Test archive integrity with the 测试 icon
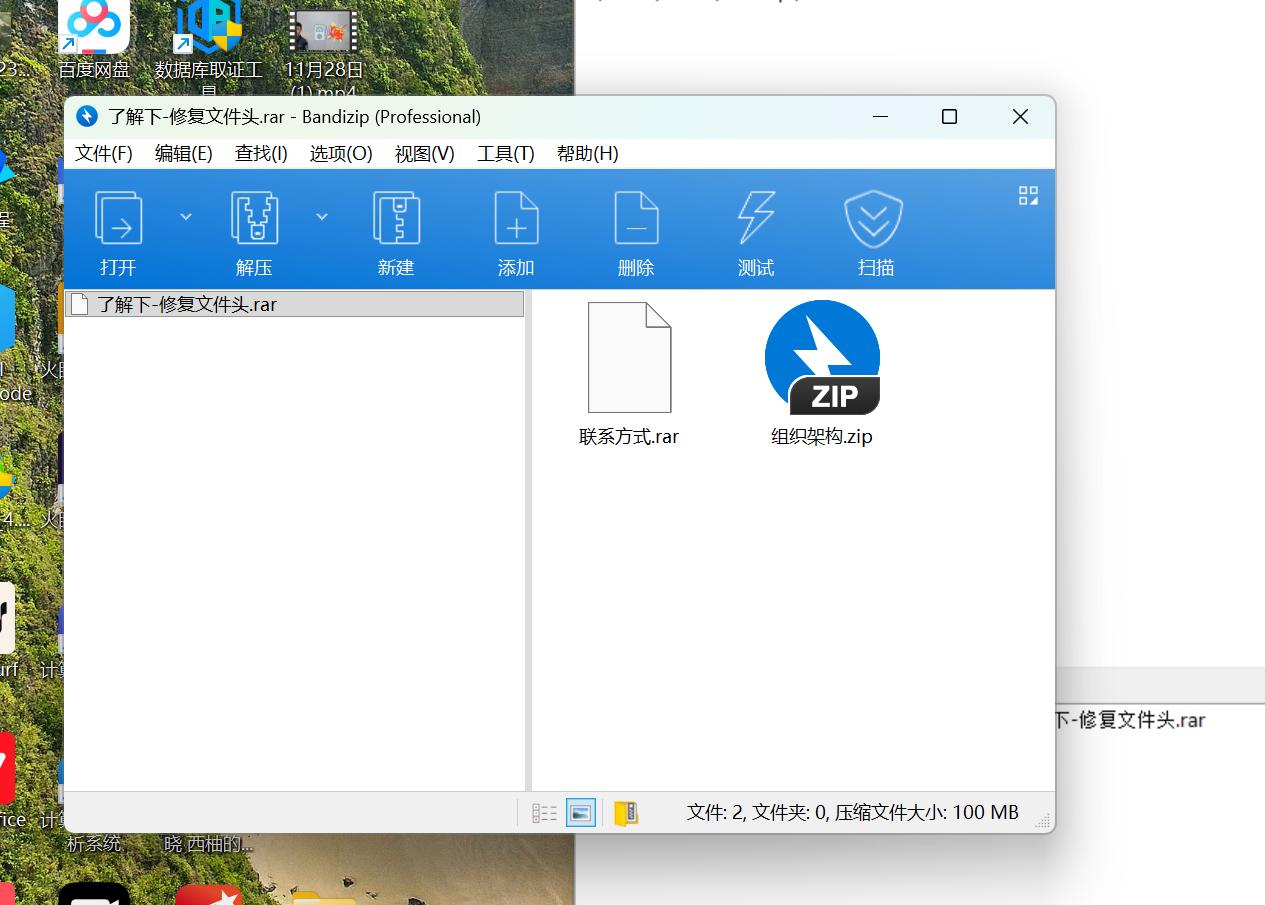1265x905 pixels. pyautogui.click(x=756, y=230)
